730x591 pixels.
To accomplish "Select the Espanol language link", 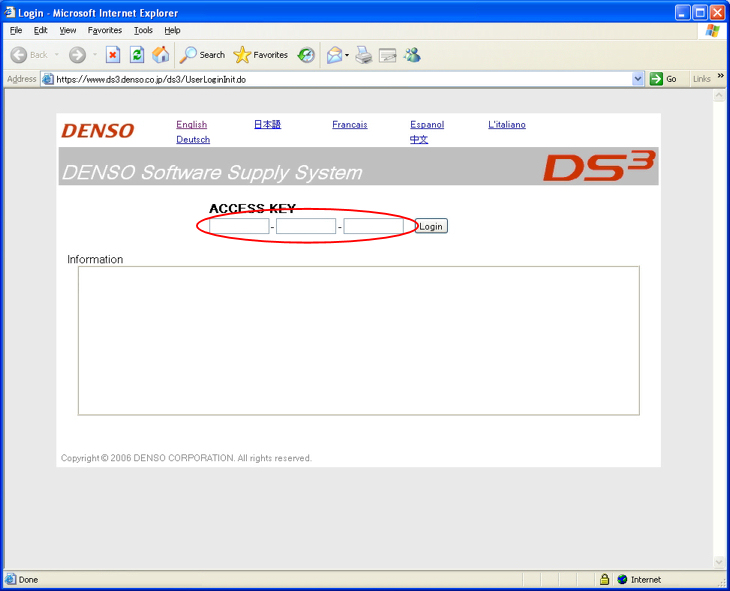I will pyautogui.click(x=427, y=124).
